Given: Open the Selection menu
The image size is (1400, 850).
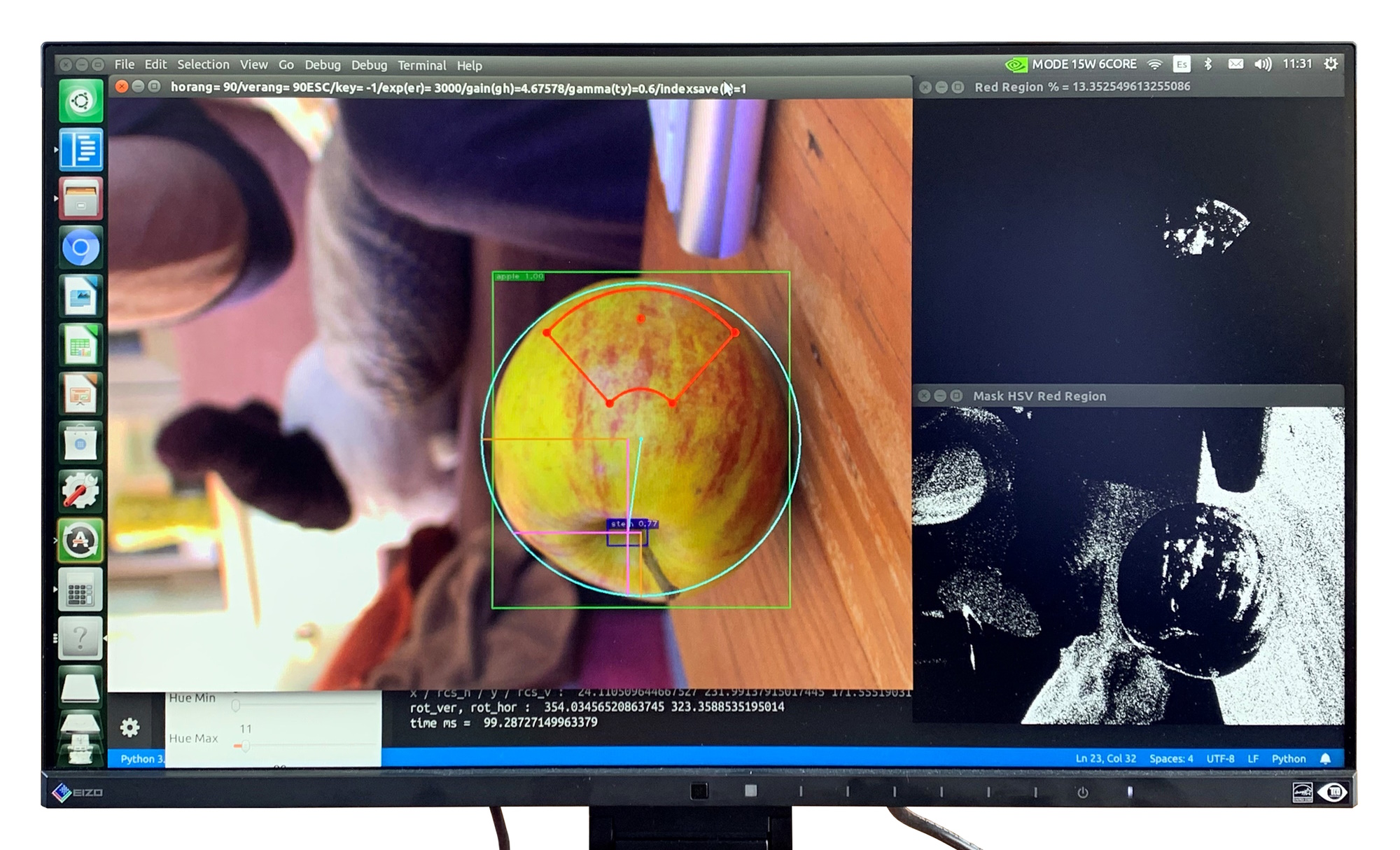Looking at the screenshot, I should coord(203,64).
